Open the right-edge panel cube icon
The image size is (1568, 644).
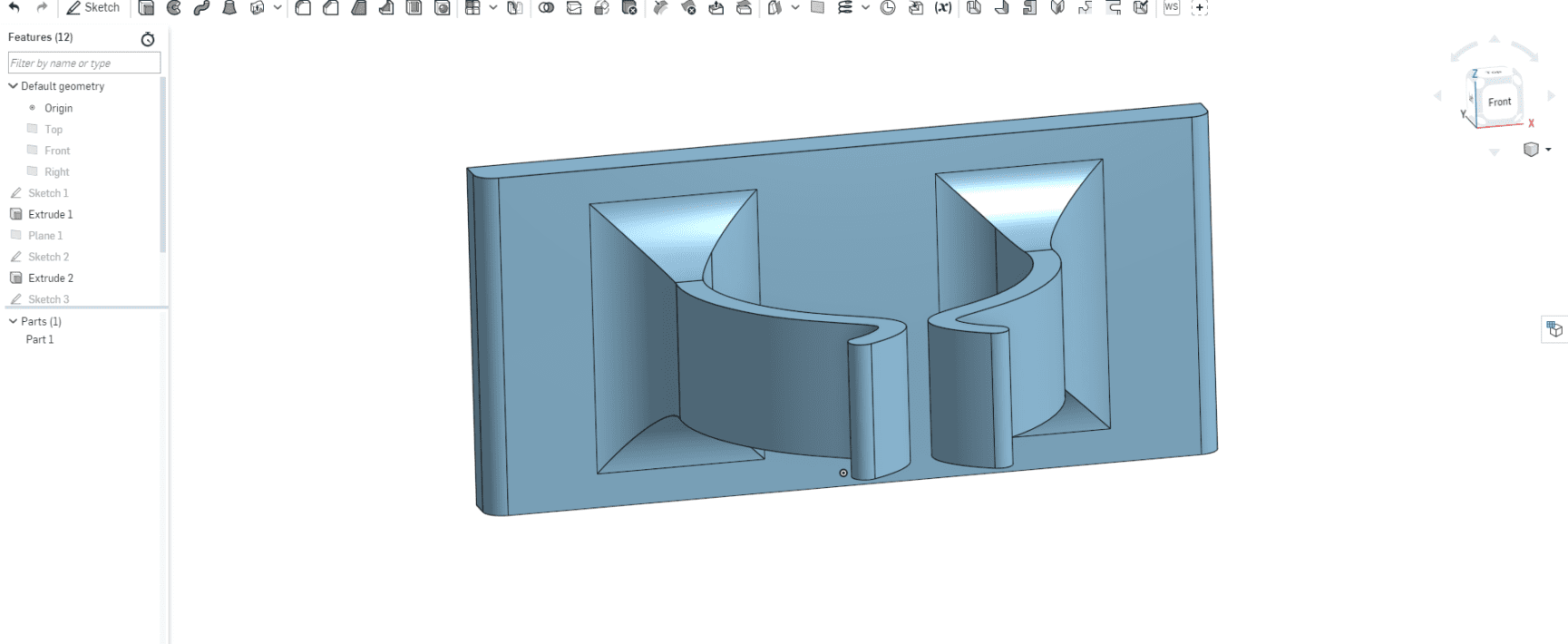[x=1554, y=329]
